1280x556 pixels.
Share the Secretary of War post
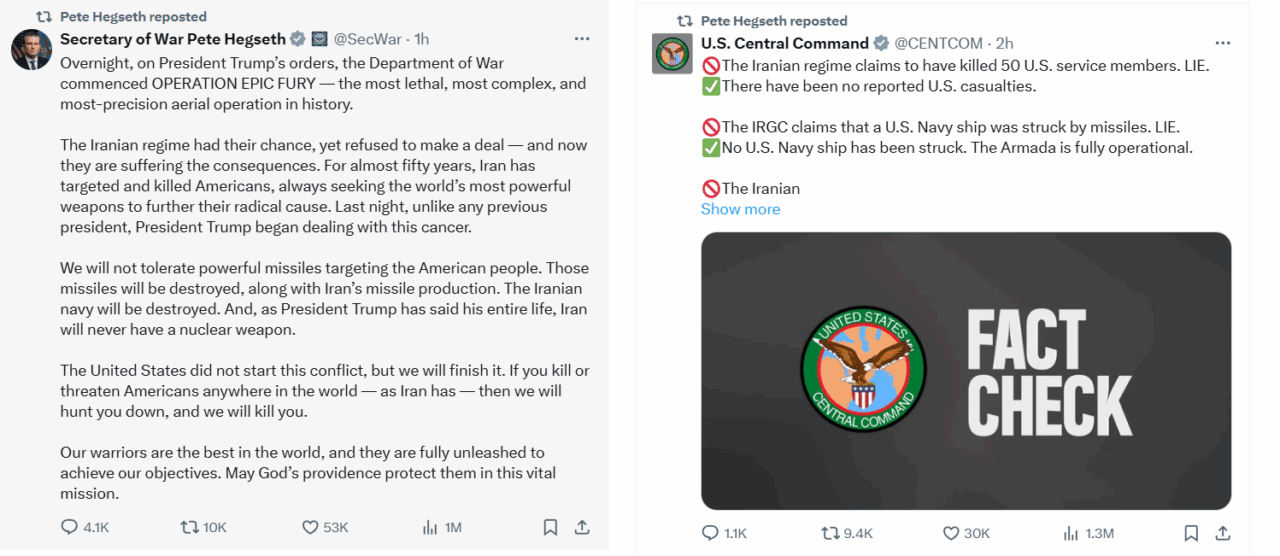coord(582,527)
